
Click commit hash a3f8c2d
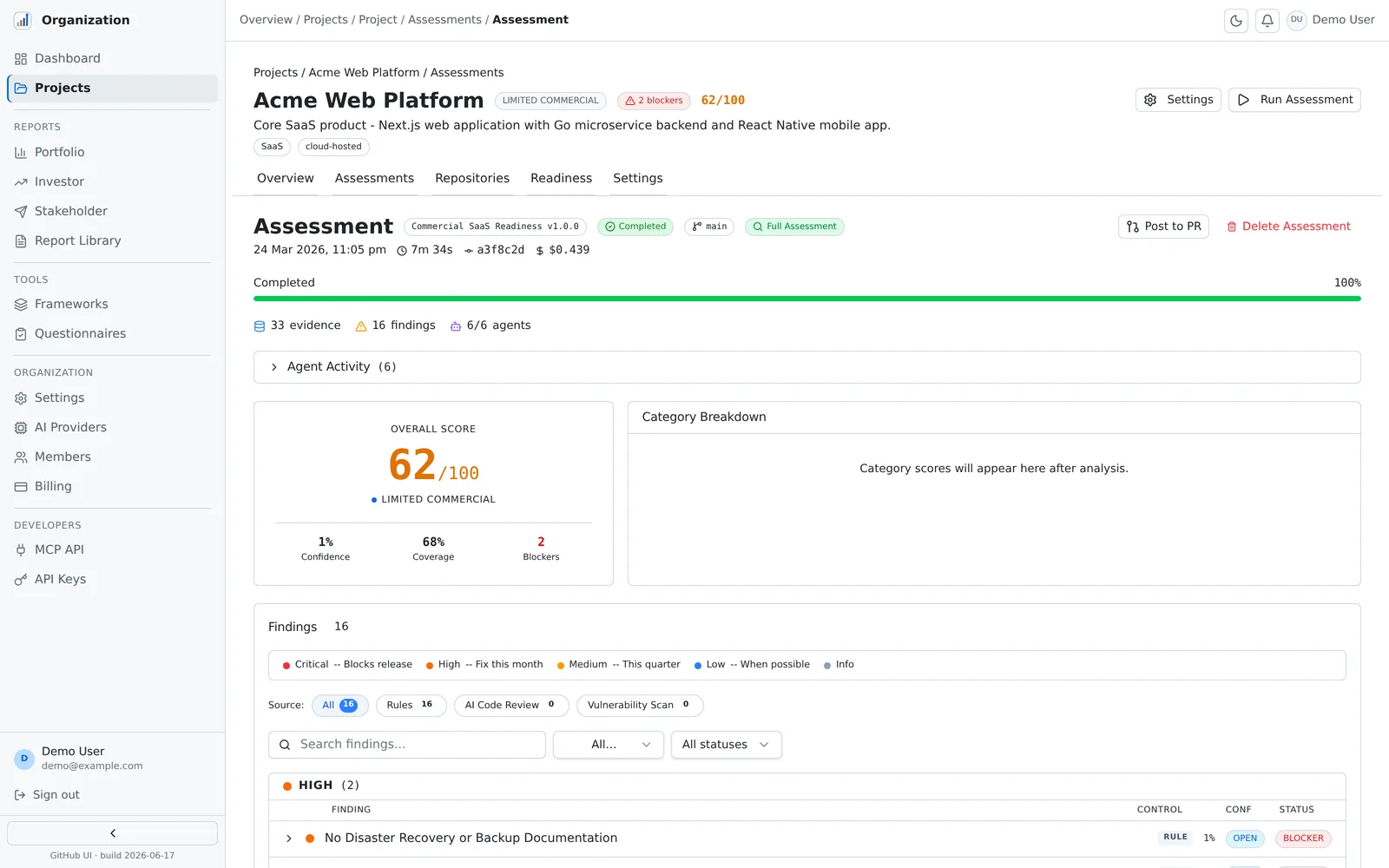[500, 250]
